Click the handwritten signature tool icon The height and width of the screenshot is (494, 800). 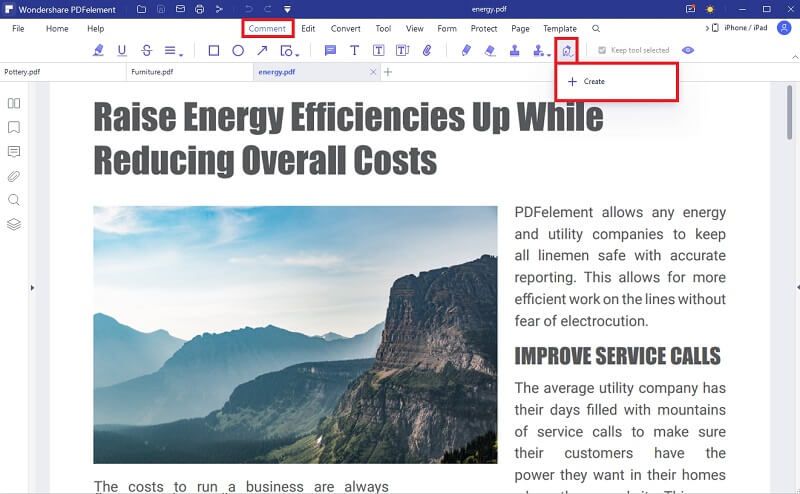tap(567, 50)
